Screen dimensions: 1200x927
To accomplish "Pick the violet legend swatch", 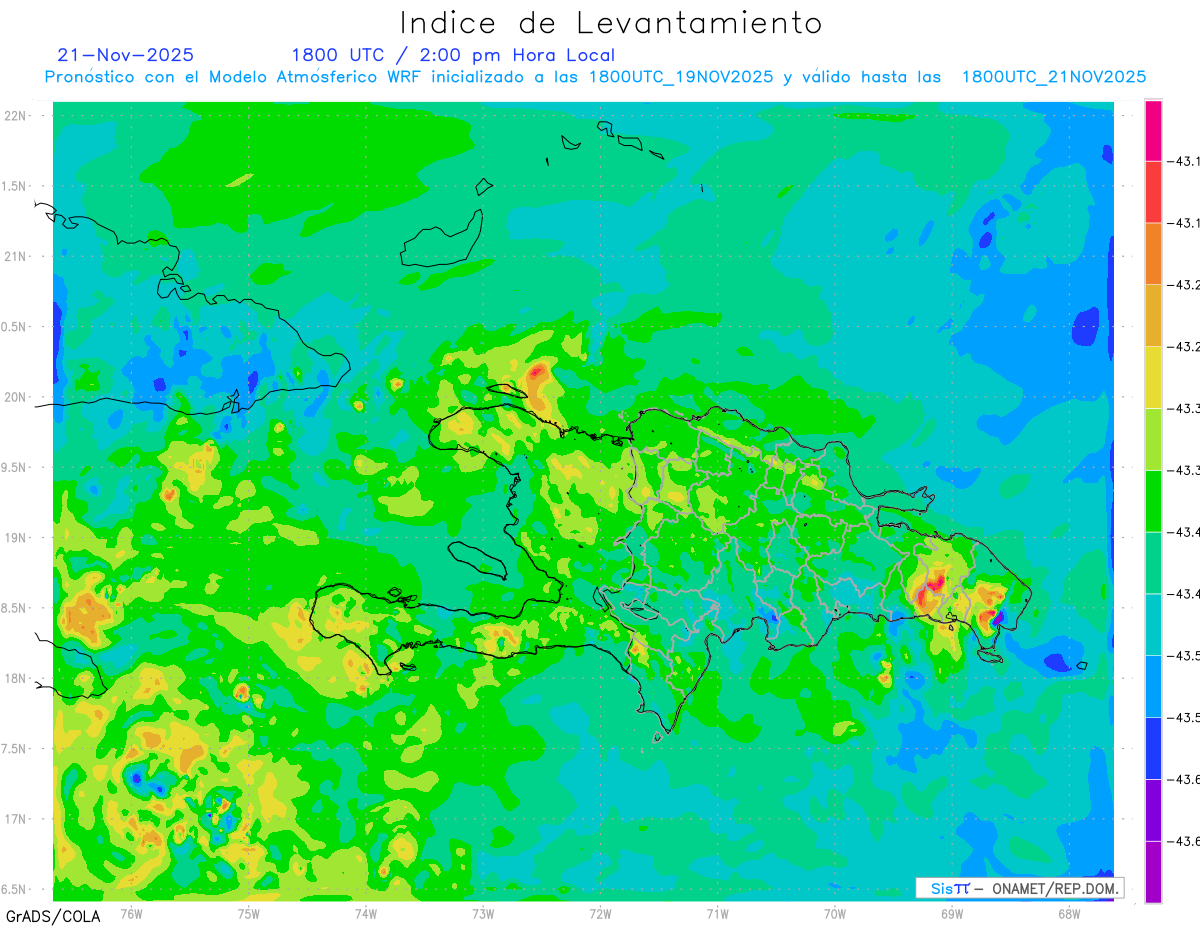I will [1153, 811].
